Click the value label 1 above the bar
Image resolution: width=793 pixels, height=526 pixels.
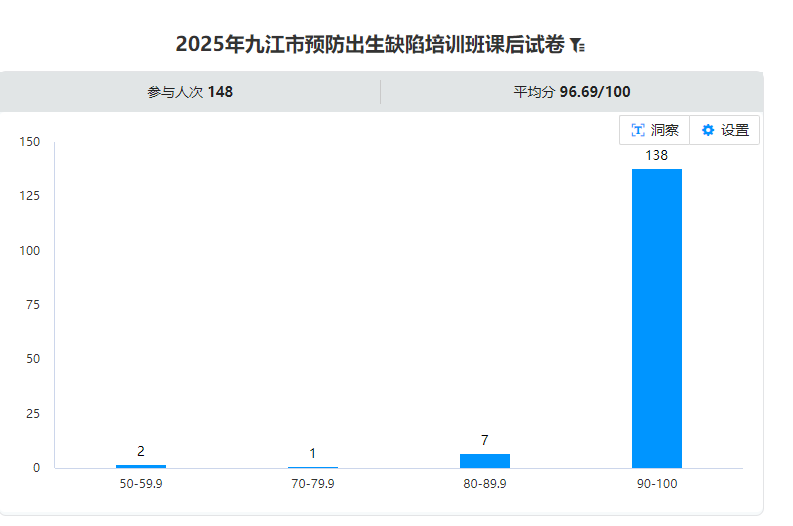[x=313, y=454]
